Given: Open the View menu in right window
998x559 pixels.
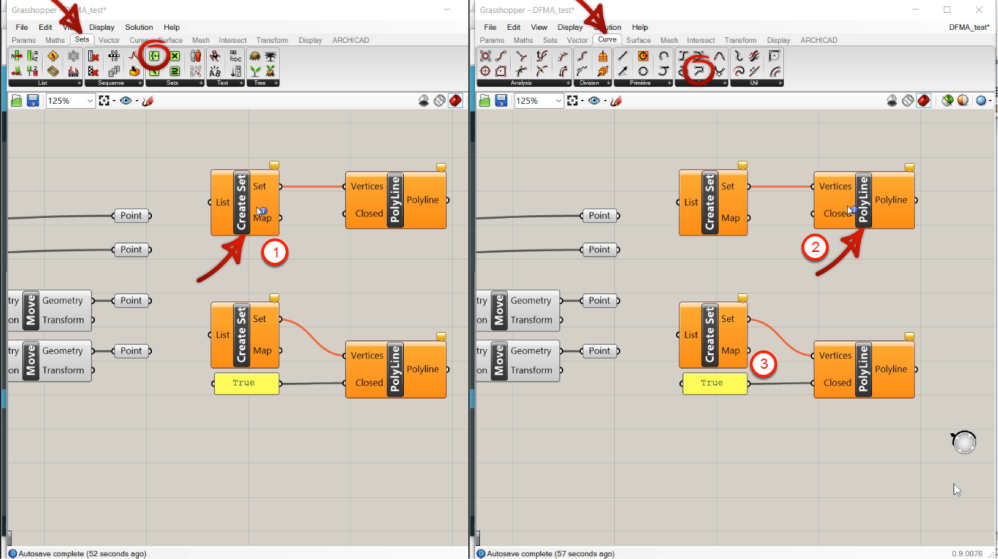Looking at the screenshot, I should click(x=539, y=27).
